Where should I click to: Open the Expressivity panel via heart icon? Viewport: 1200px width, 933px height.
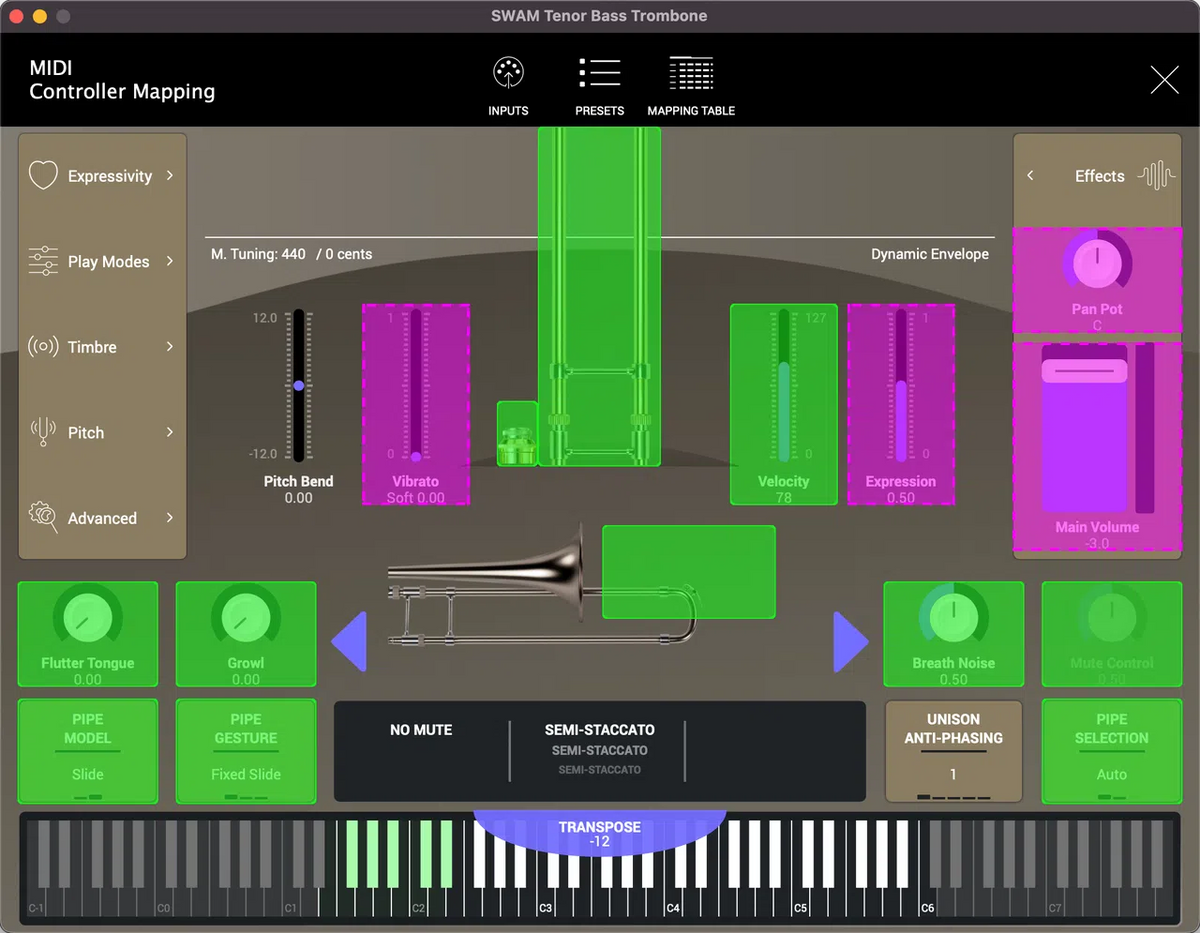(43, 175)
